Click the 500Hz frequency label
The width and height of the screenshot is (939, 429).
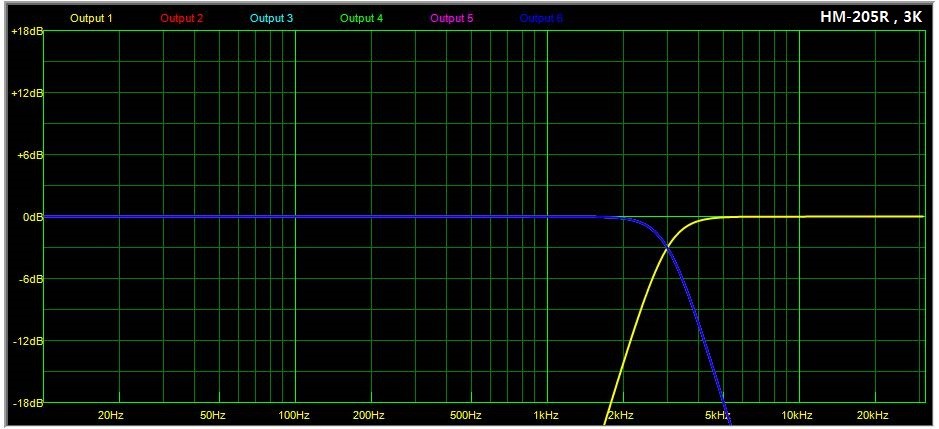pos(467,415)
